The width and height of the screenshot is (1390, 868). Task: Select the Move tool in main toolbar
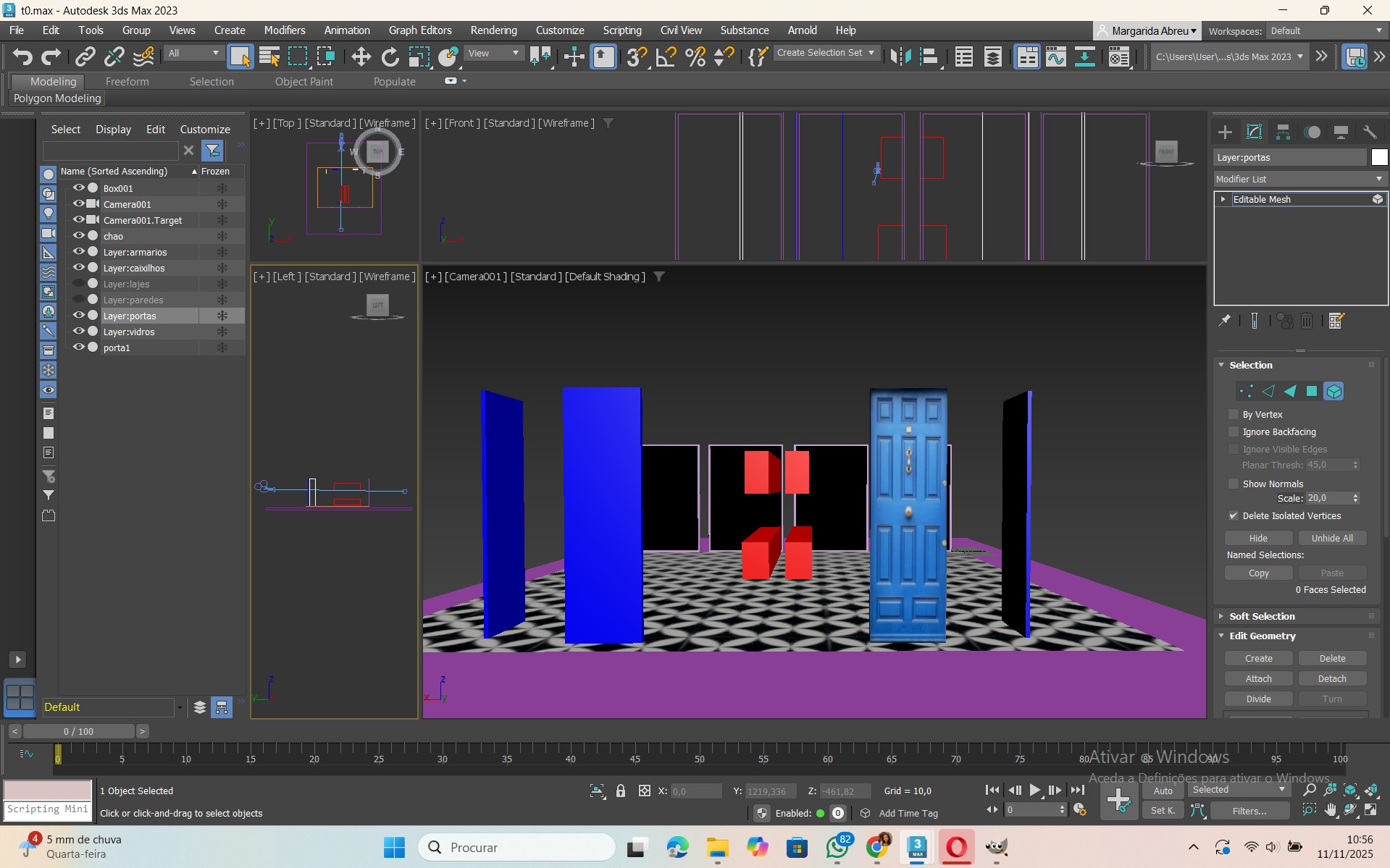point(361,56)
